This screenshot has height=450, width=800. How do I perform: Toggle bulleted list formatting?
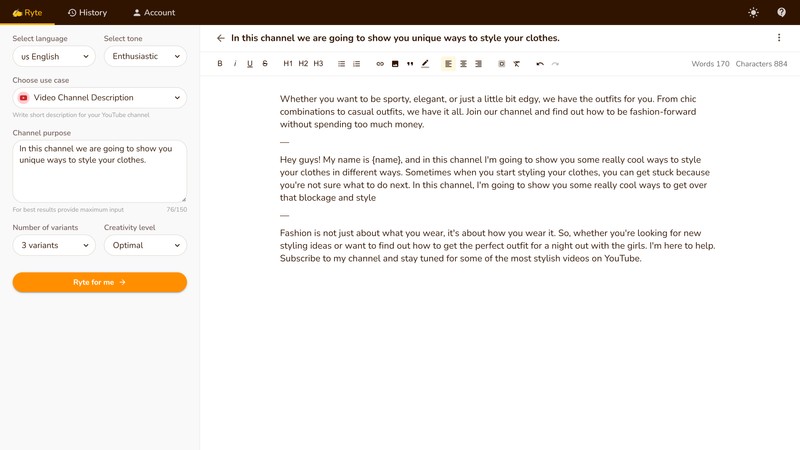(x=342, y=64)
